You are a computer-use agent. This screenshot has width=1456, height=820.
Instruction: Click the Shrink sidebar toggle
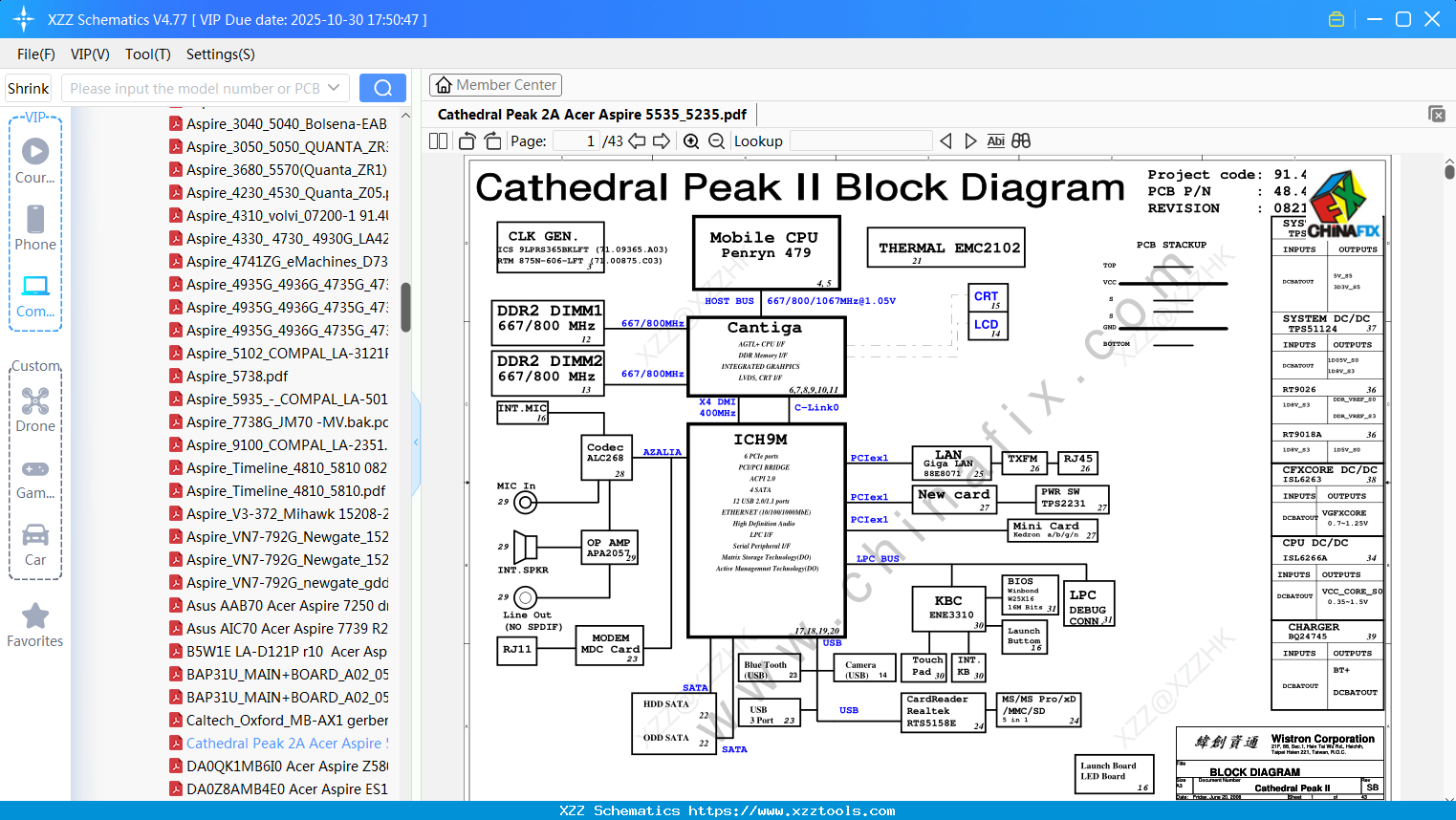click(29, 88)
